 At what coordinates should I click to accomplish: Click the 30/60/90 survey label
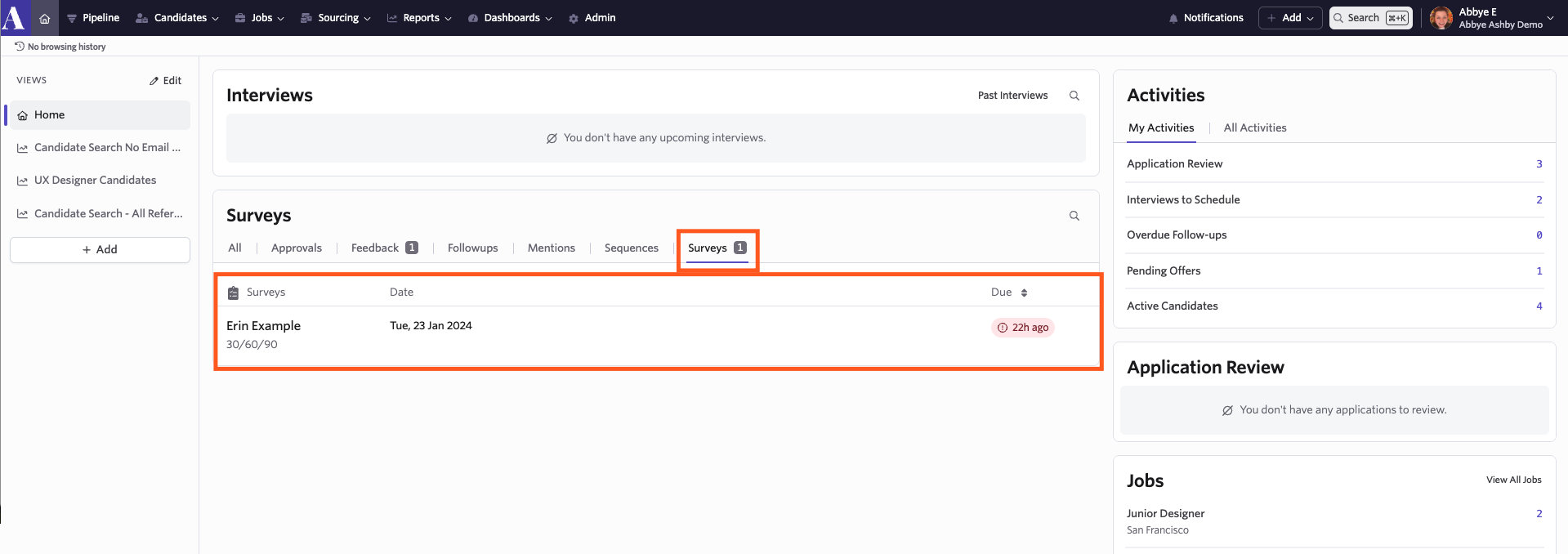tap(252, 344)
